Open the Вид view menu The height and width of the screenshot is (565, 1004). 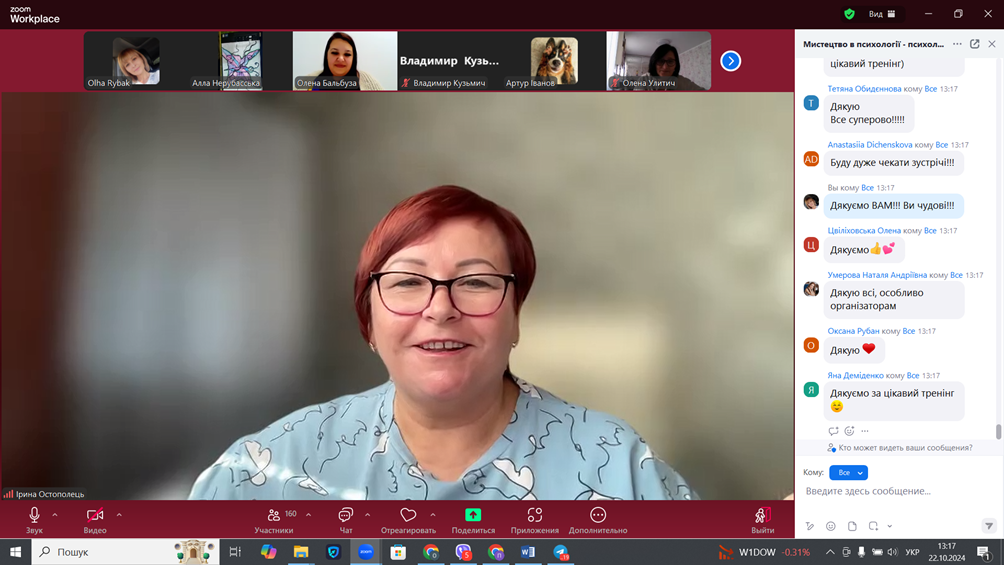click(881, 14)
